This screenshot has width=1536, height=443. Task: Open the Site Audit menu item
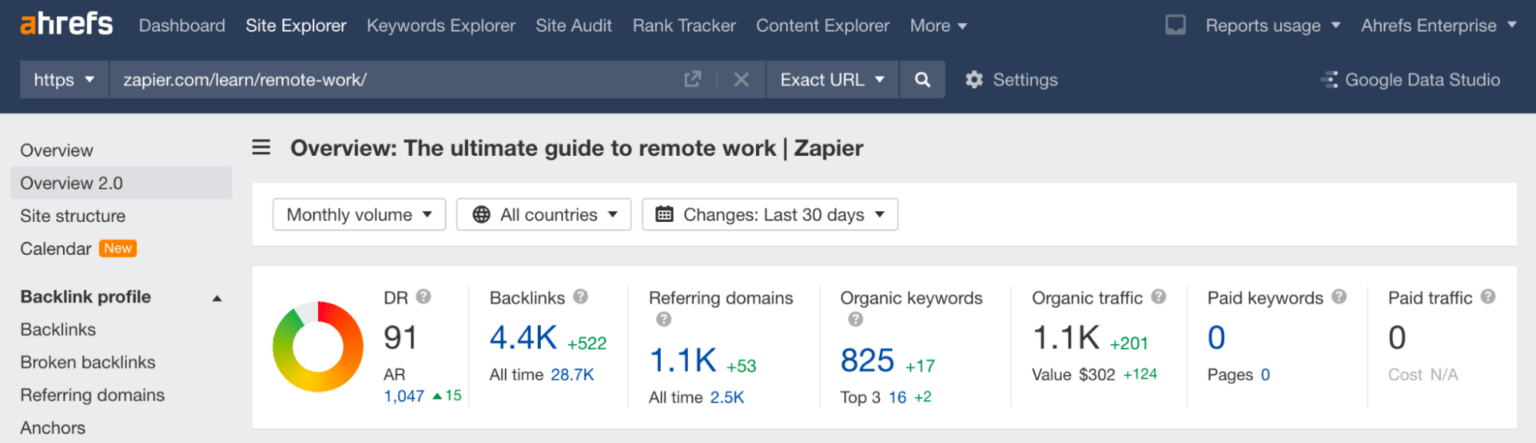tap(574, 25)
